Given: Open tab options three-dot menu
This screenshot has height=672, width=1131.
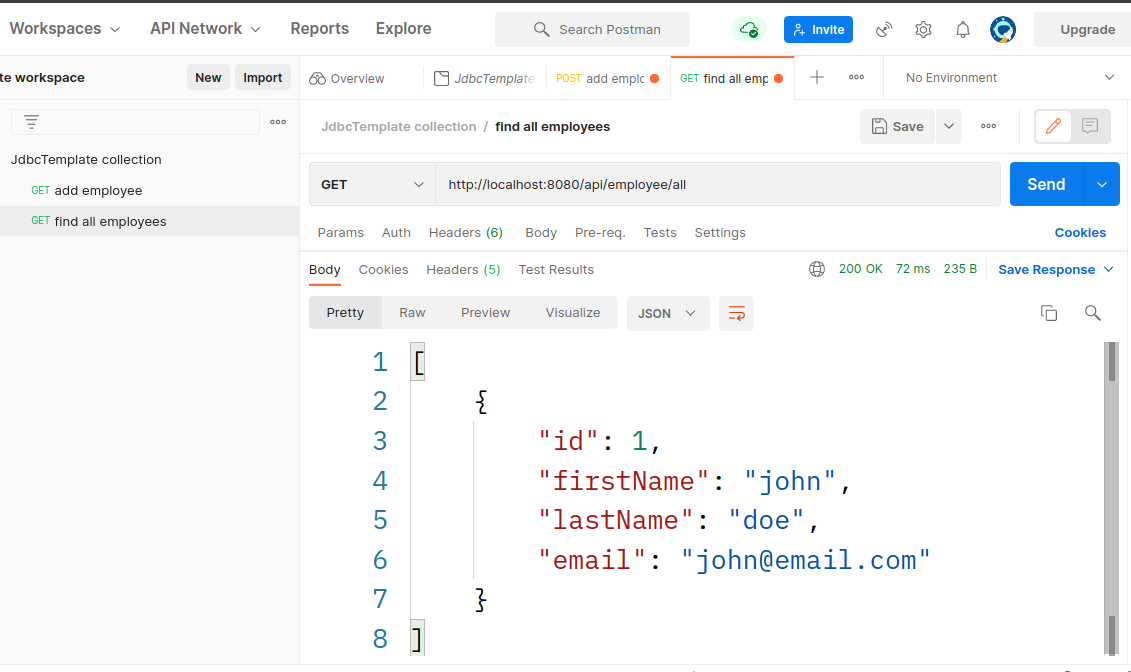Looking at the screenshot, I should coord(856,77).
